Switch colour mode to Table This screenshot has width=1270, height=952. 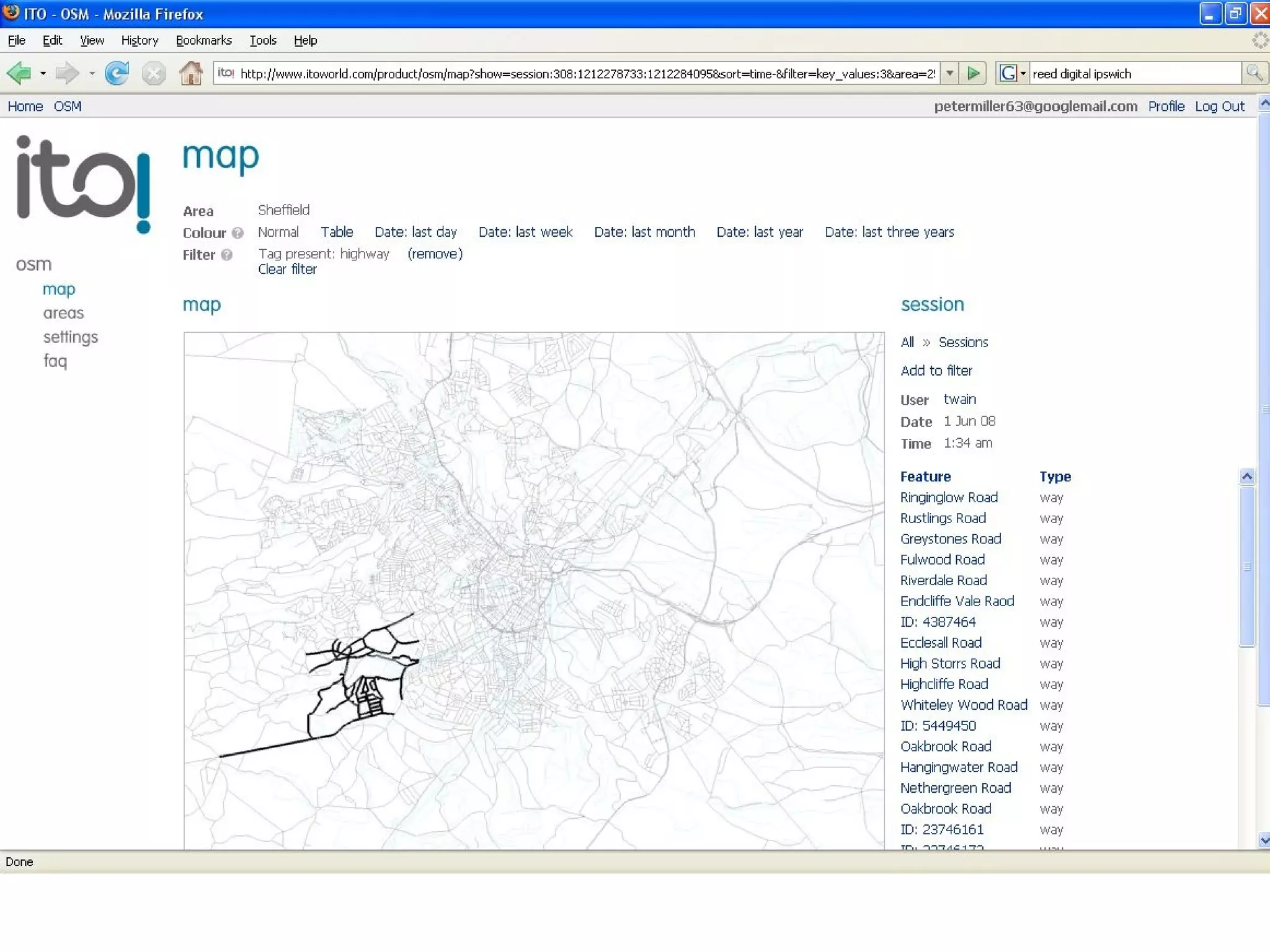point(336,232)
